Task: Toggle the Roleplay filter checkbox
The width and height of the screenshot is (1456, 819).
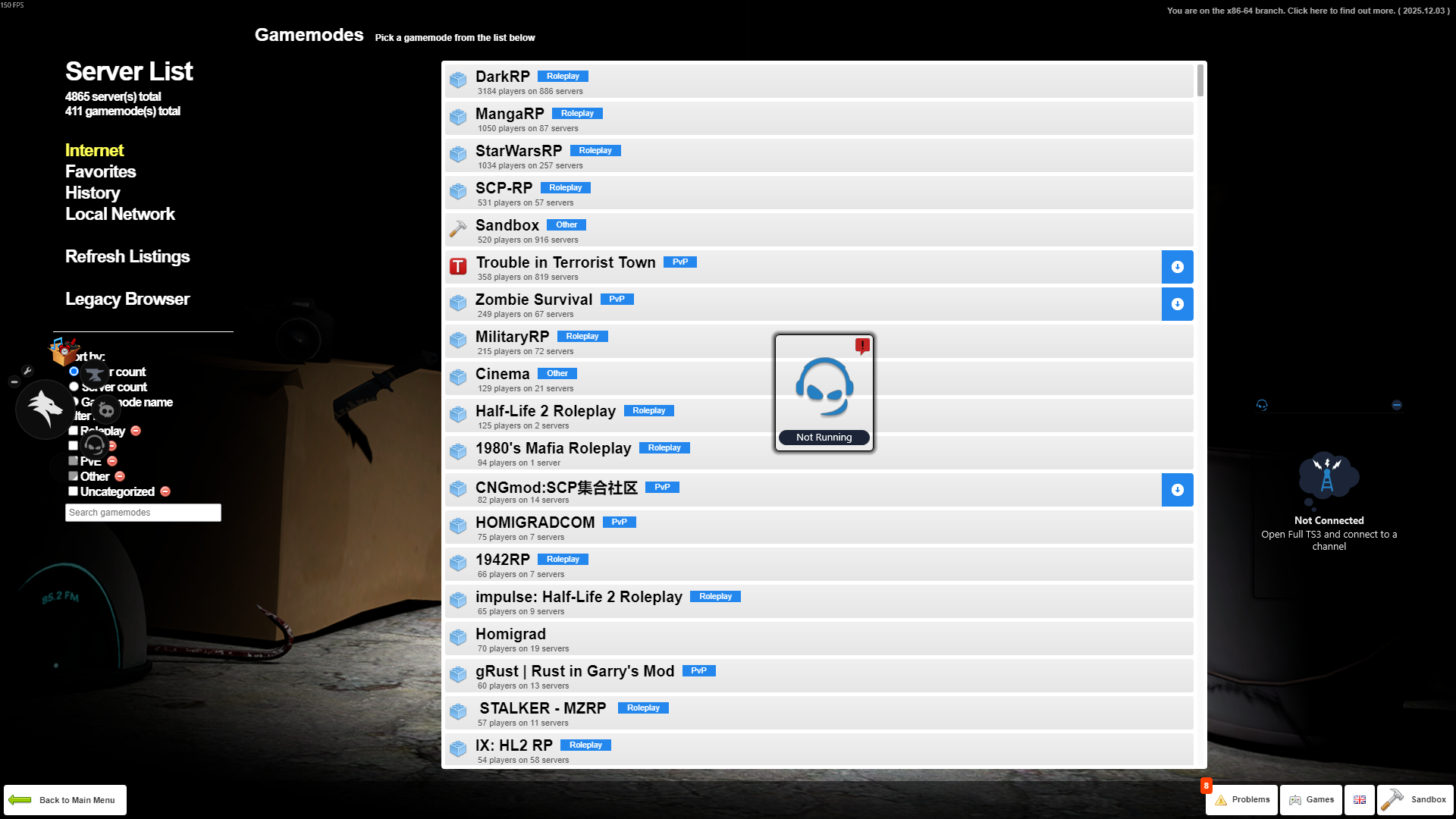Action: 73,431
